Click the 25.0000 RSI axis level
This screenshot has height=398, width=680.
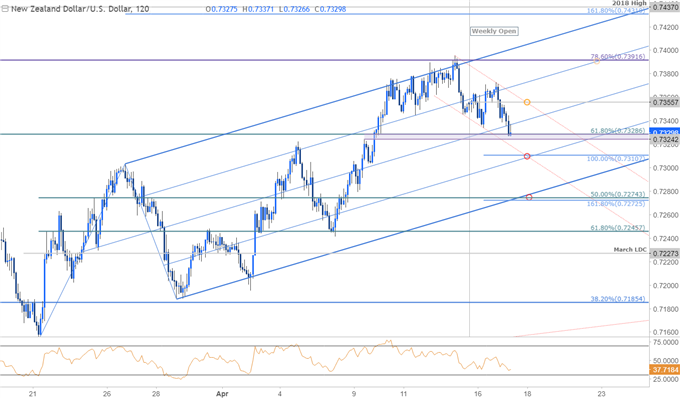click(x=665, y=379)
